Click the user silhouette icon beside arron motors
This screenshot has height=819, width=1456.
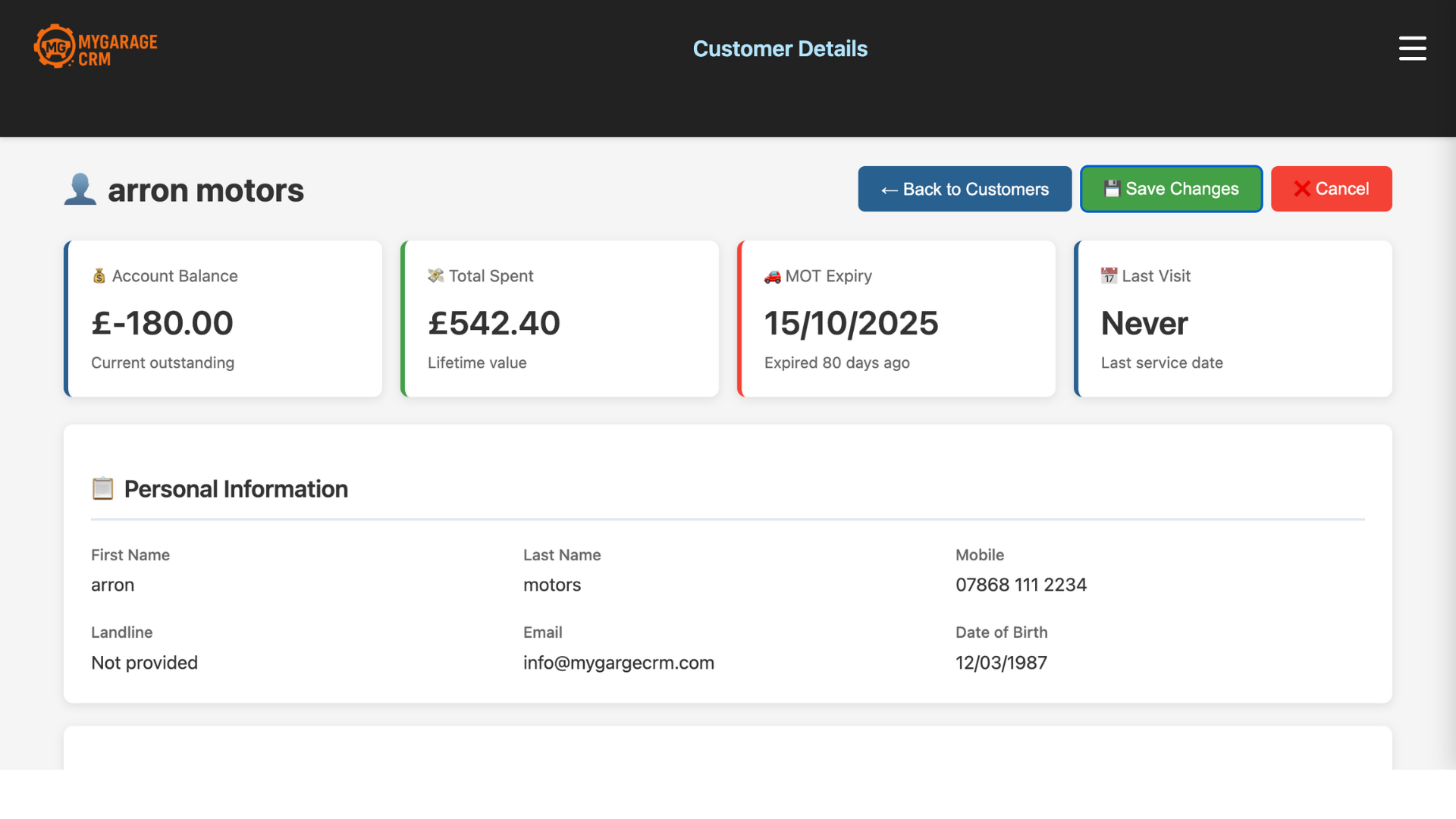tap(80, 189)
